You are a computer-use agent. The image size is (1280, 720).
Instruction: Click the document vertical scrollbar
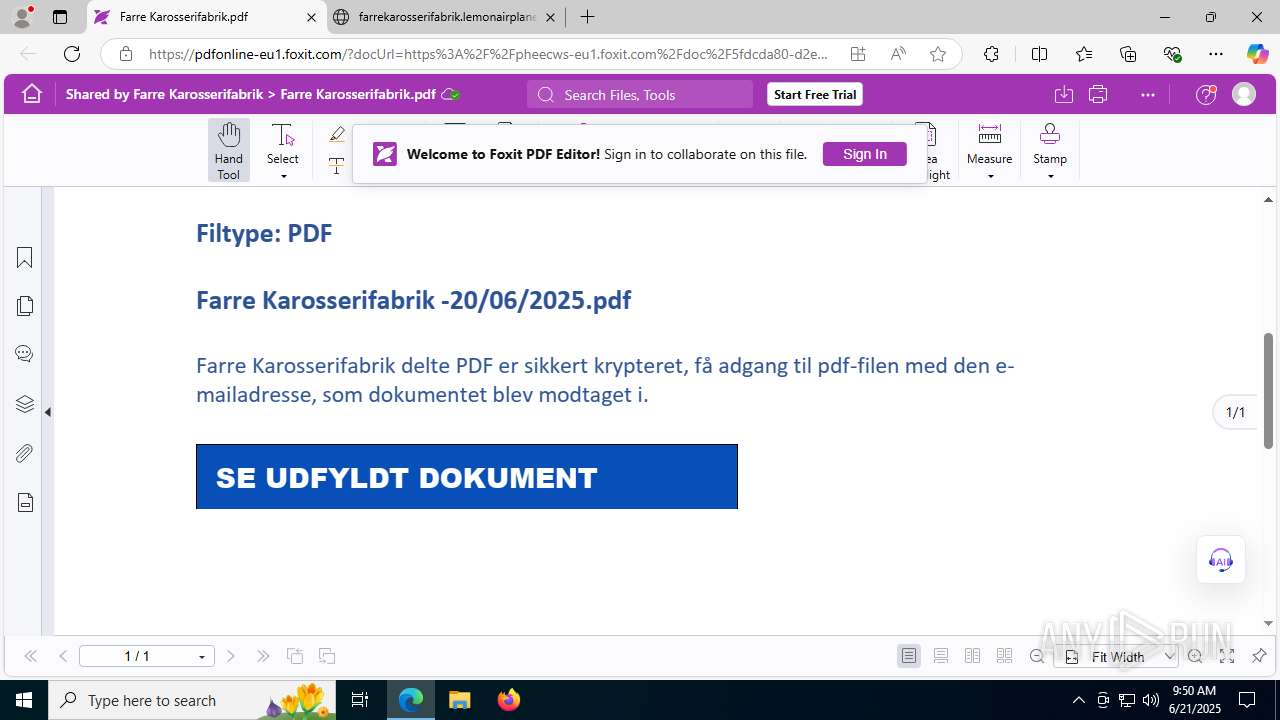point(1268,390)
